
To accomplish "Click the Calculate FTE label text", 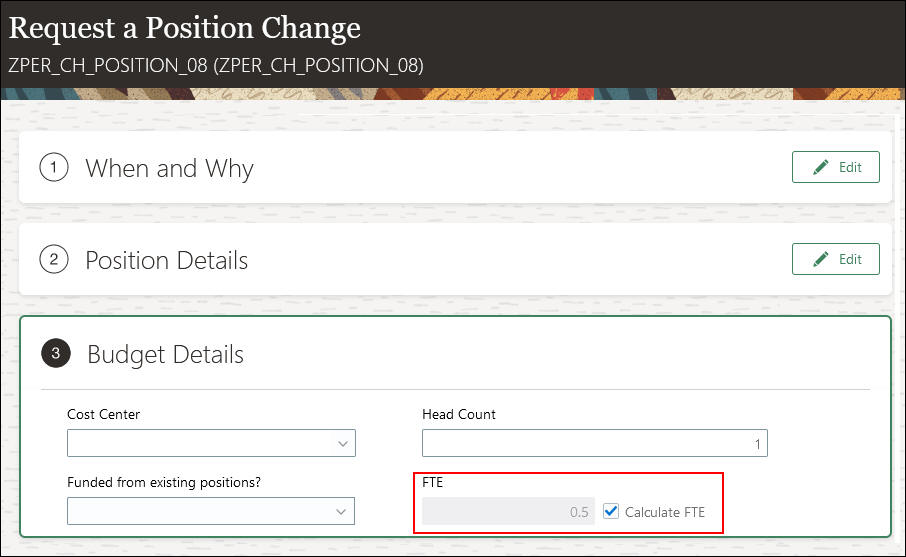I will (x=664, y=512).
